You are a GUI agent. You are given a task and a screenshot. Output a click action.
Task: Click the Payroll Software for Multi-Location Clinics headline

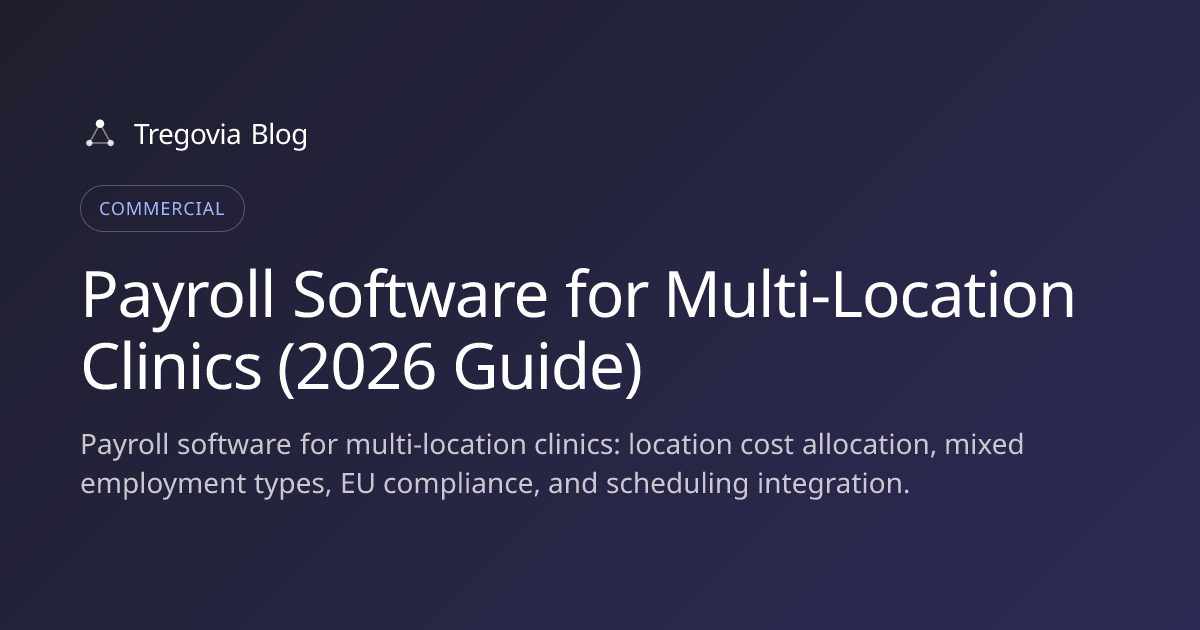pyautogui.click(x=577, y=332)
